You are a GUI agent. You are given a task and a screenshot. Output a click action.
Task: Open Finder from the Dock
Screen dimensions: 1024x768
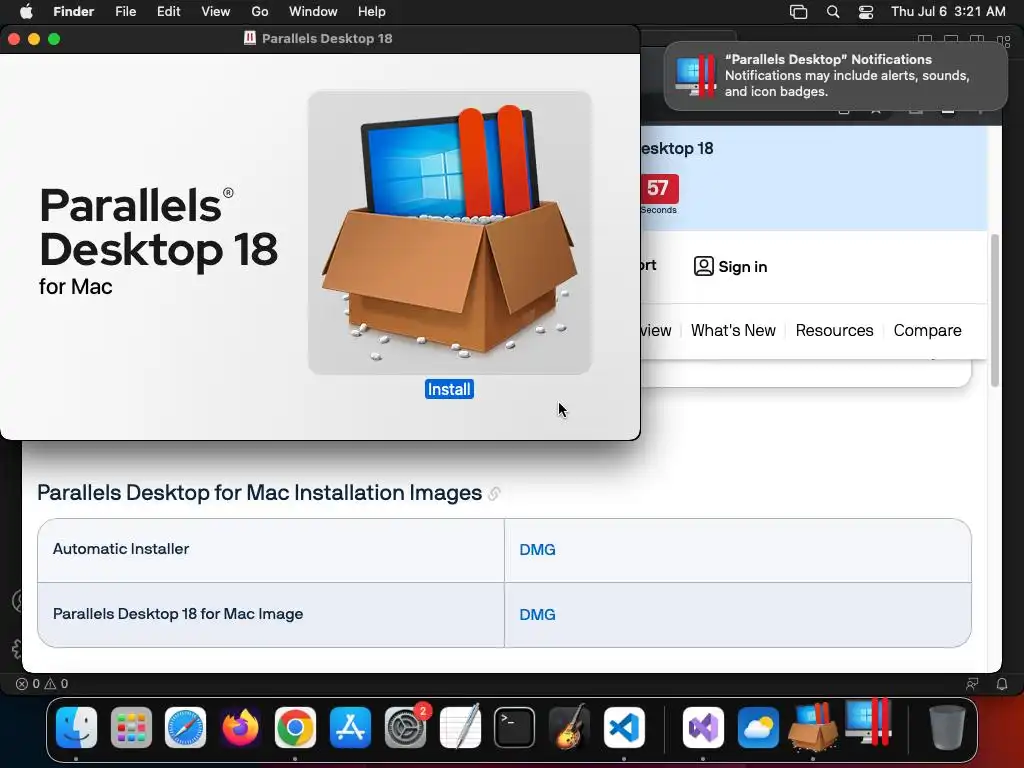coord(76,728)
